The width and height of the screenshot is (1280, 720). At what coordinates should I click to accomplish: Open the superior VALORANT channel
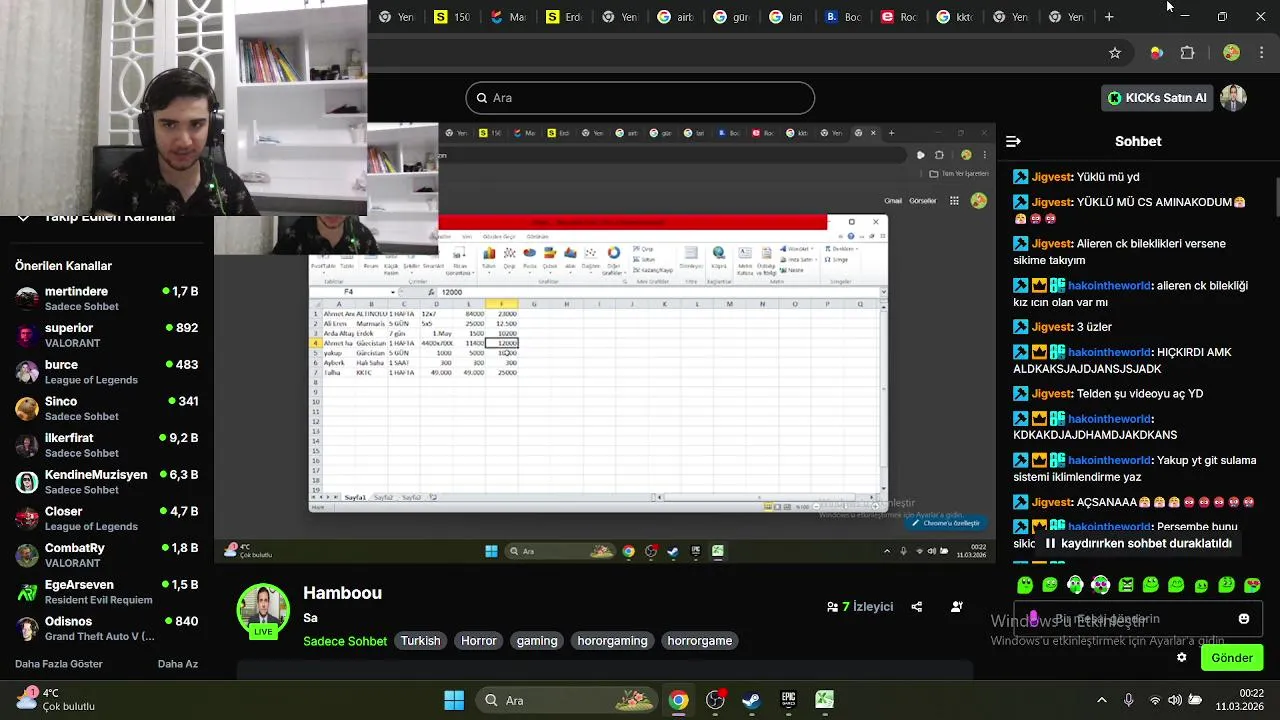(x=107, y=335)
